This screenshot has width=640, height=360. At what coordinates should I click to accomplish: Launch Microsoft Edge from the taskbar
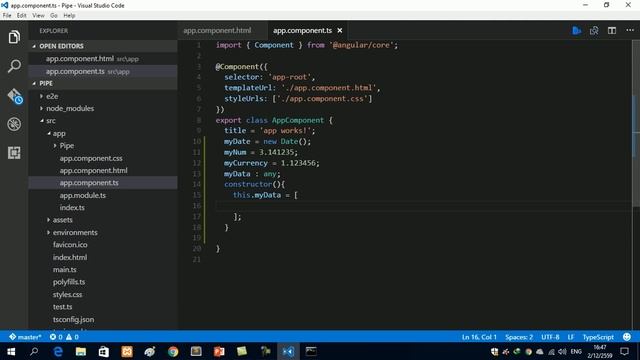click(58, 351)
